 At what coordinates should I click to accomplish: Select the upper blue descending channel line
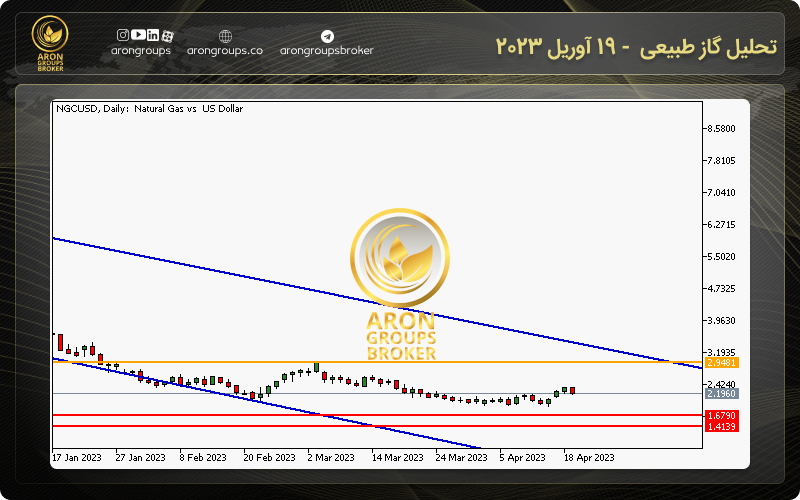pyautogui.click(x=378, y=303)
